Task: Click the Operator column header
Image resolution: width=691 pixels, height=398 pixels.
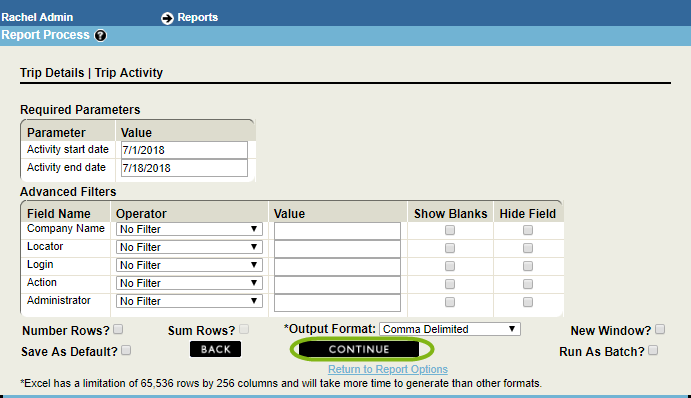Action: [x=141, y=214]
